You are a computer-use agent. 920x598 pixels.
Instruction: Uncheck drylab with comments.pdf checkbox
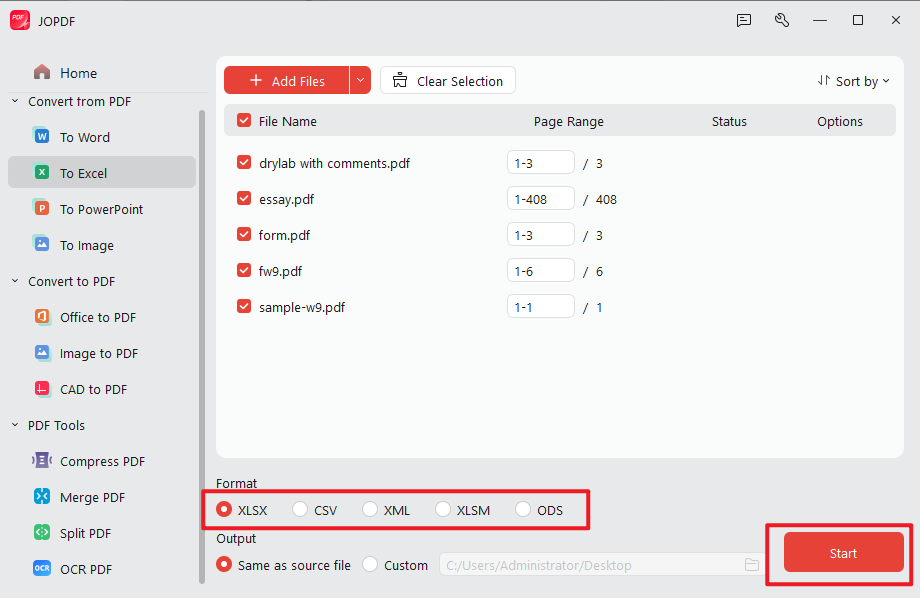(x=243, y=163)
